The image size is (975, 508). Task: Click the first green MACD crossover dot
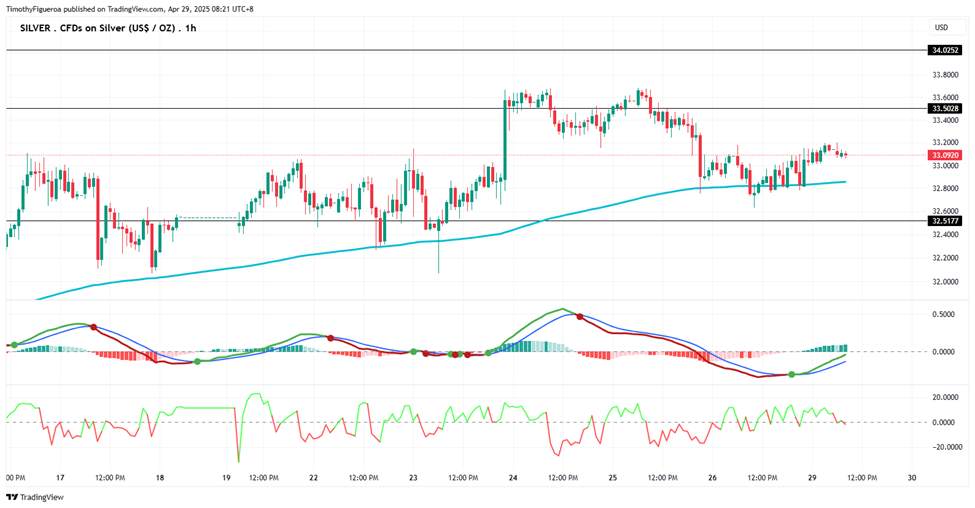[14, 344]
